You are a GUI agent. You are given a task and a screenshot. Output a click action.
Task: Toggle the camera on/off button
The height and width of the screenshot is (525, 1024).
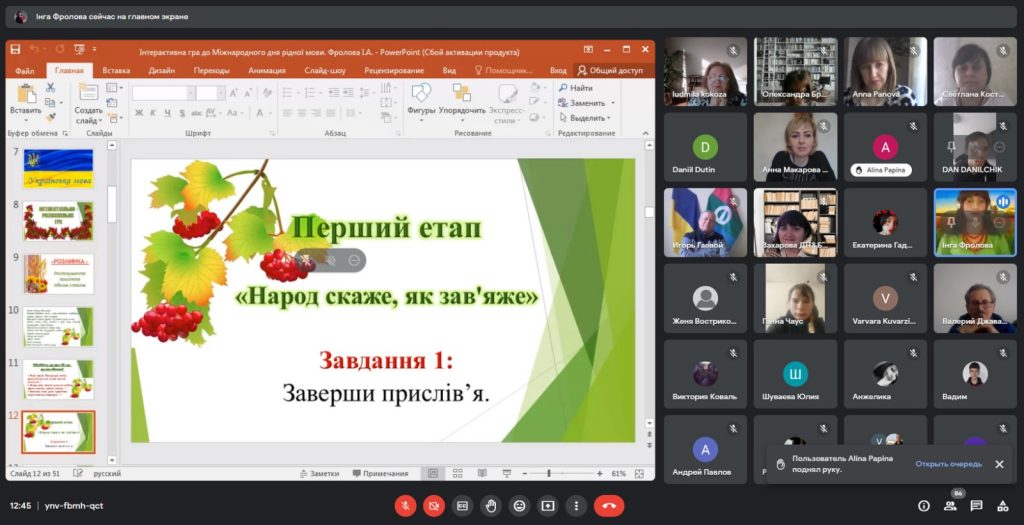(434, 506)
